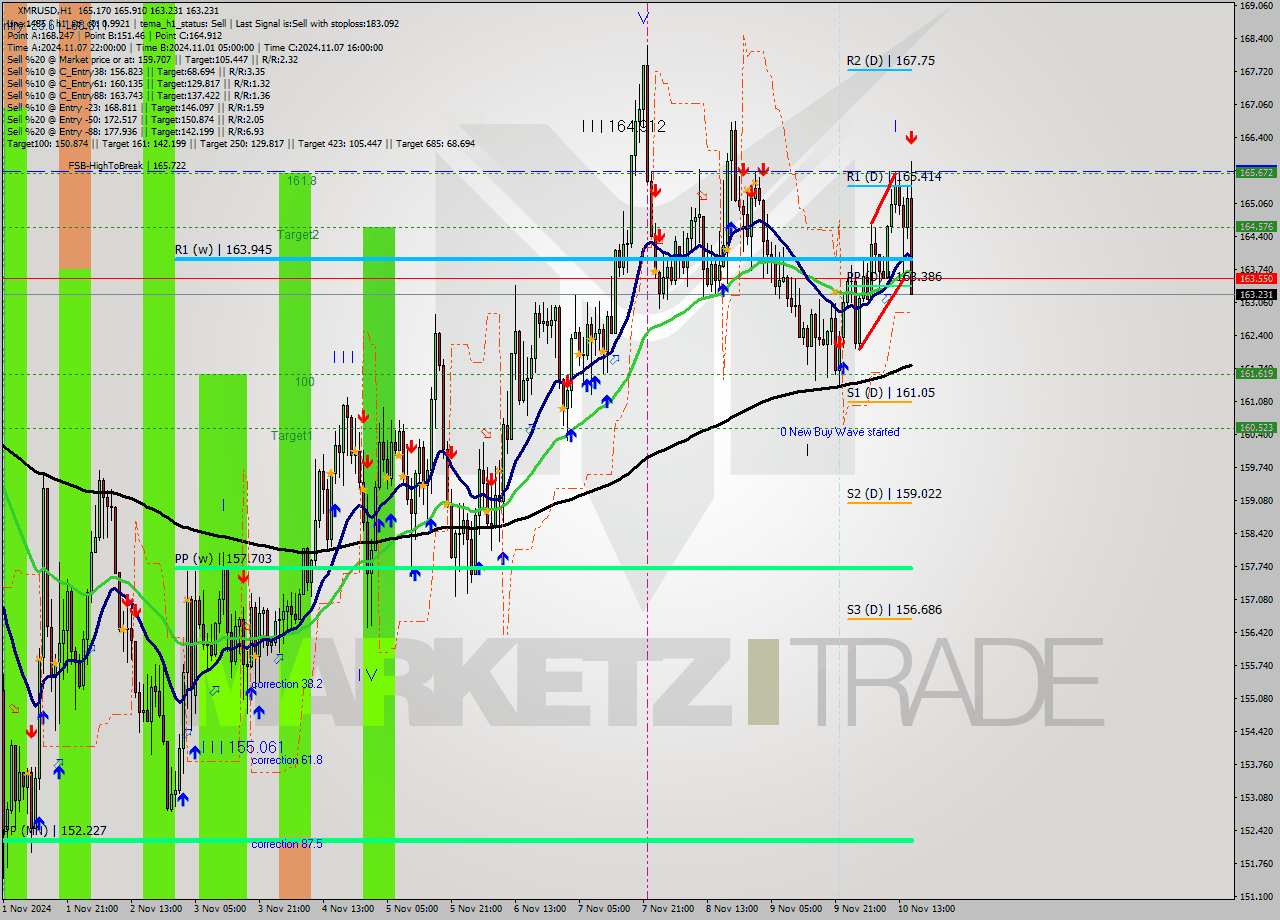
Task: Click the '5 Nov 05:00' time axis label
Action: click(x=412, y=909)
